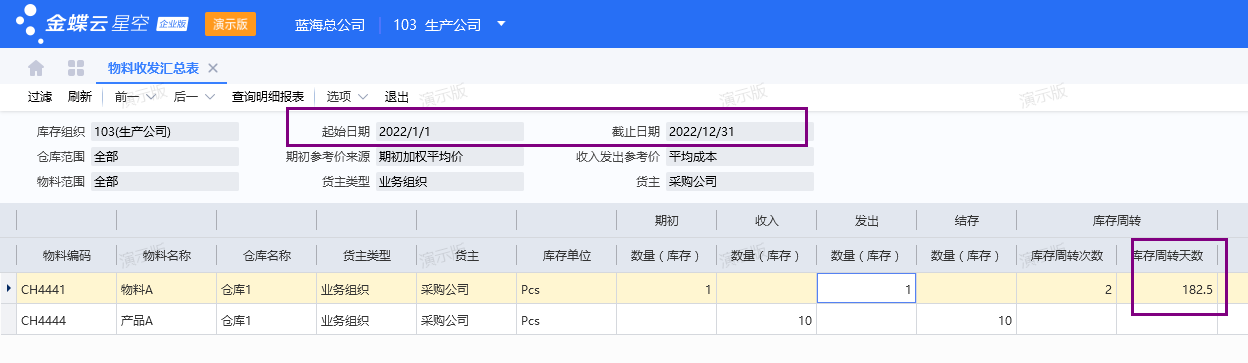The image size is (1248, 363).
Task: Click the 发出 group header
Action: pyautogui.click(x=867, y=220)
